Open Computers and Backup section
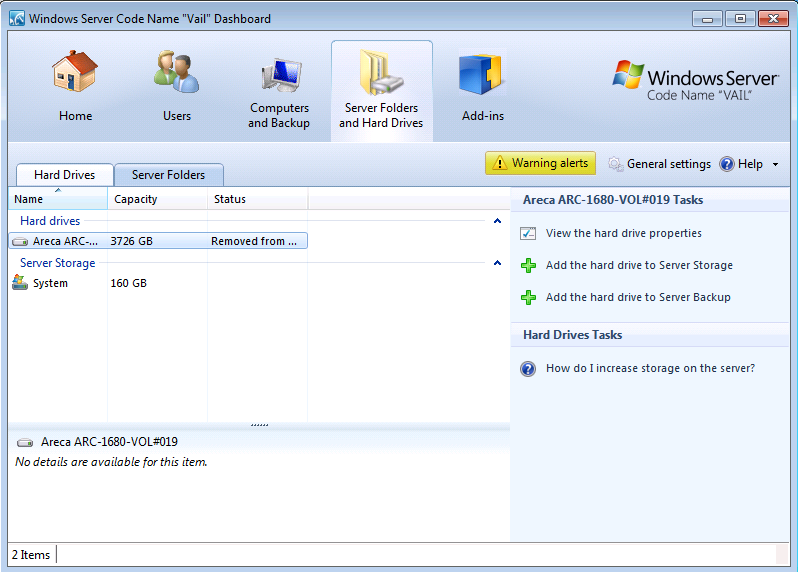Screen dimensions: 798x572 (279, 80)
